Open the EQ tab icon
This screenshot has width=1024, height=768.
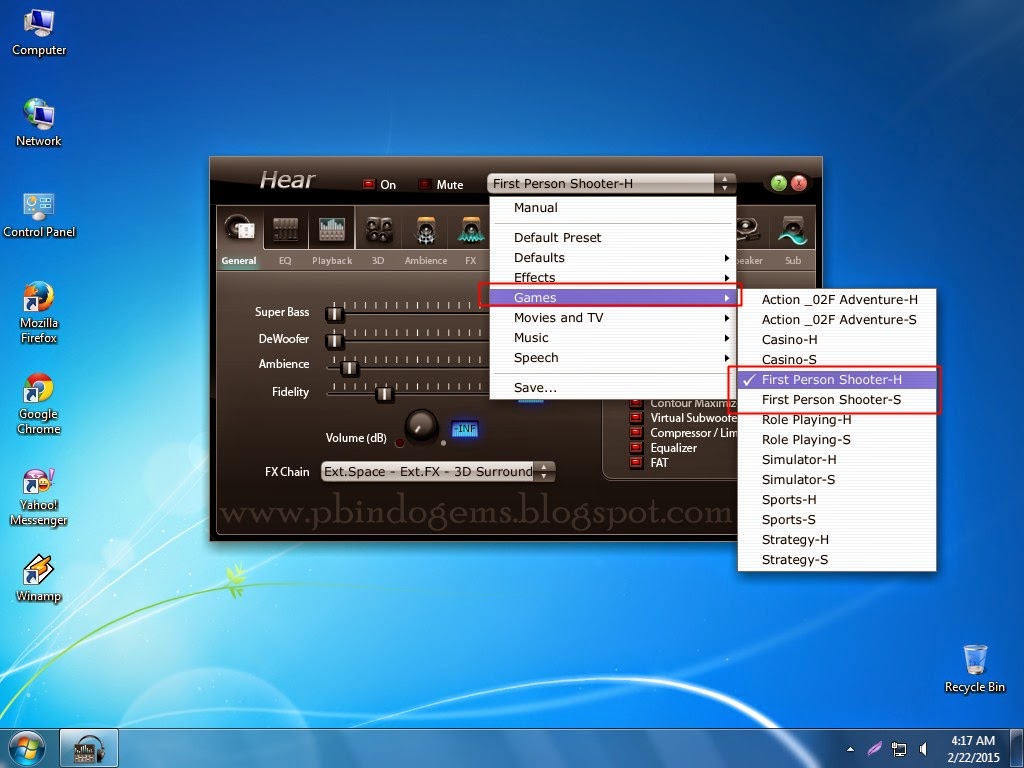pyautogui.click(x=285, y=229)
